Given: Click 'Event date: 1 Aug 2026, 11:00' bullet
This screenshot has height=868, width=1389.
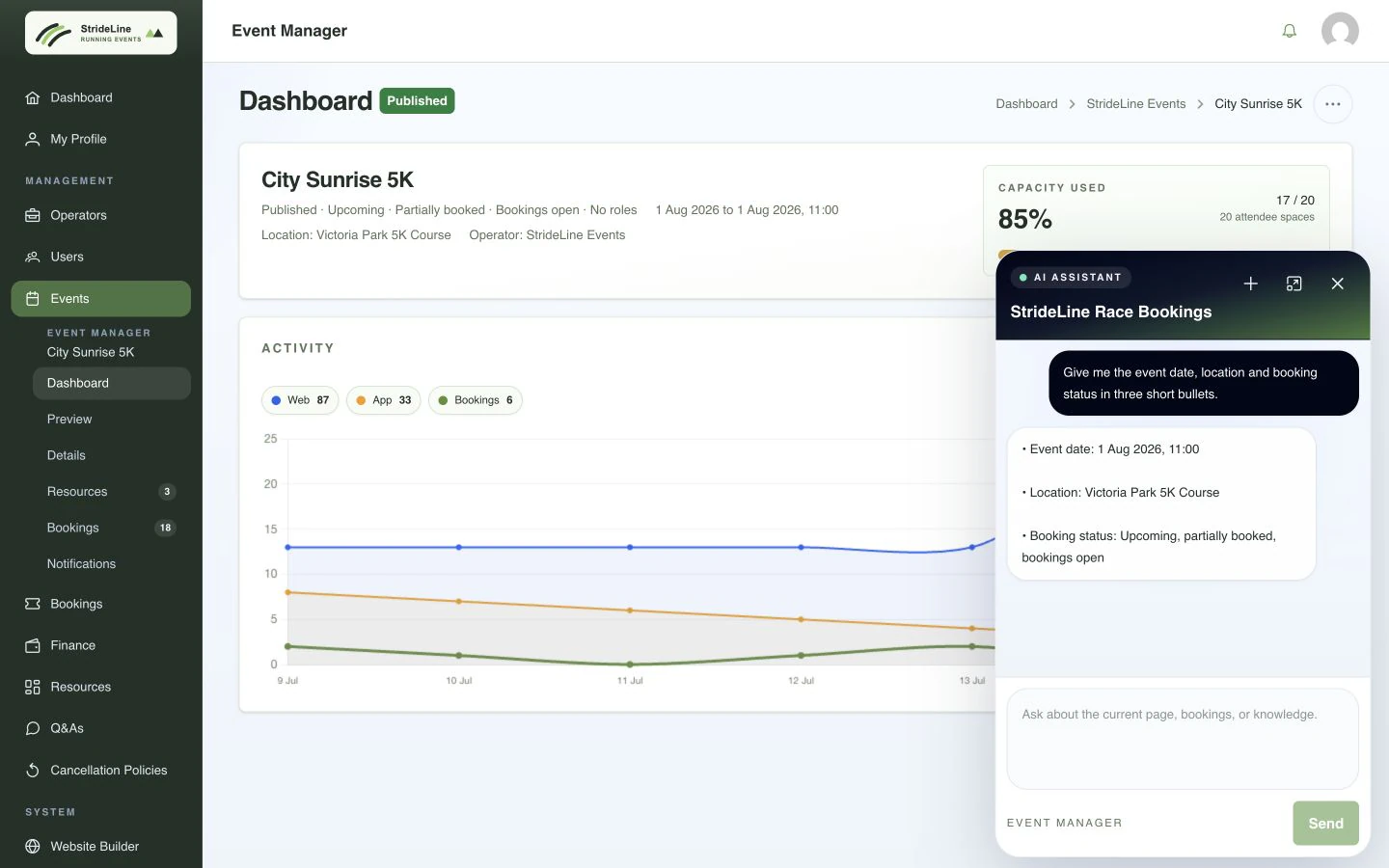Looking at the screenshot, I should pyautogui.click(x=1110, y=449).
